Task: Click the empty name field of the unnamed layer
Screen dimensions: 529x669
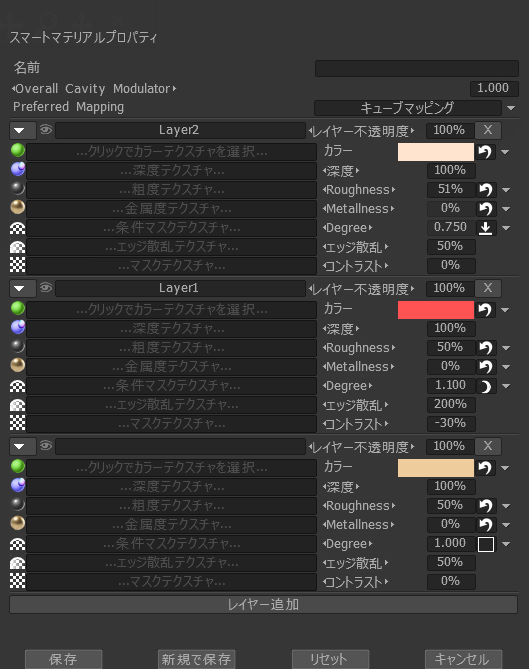Action: [180, 446]
